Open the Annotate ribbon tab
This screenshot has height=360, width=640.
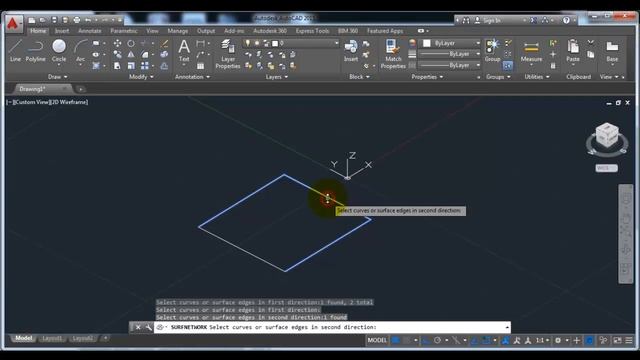(x=89, y=31)
